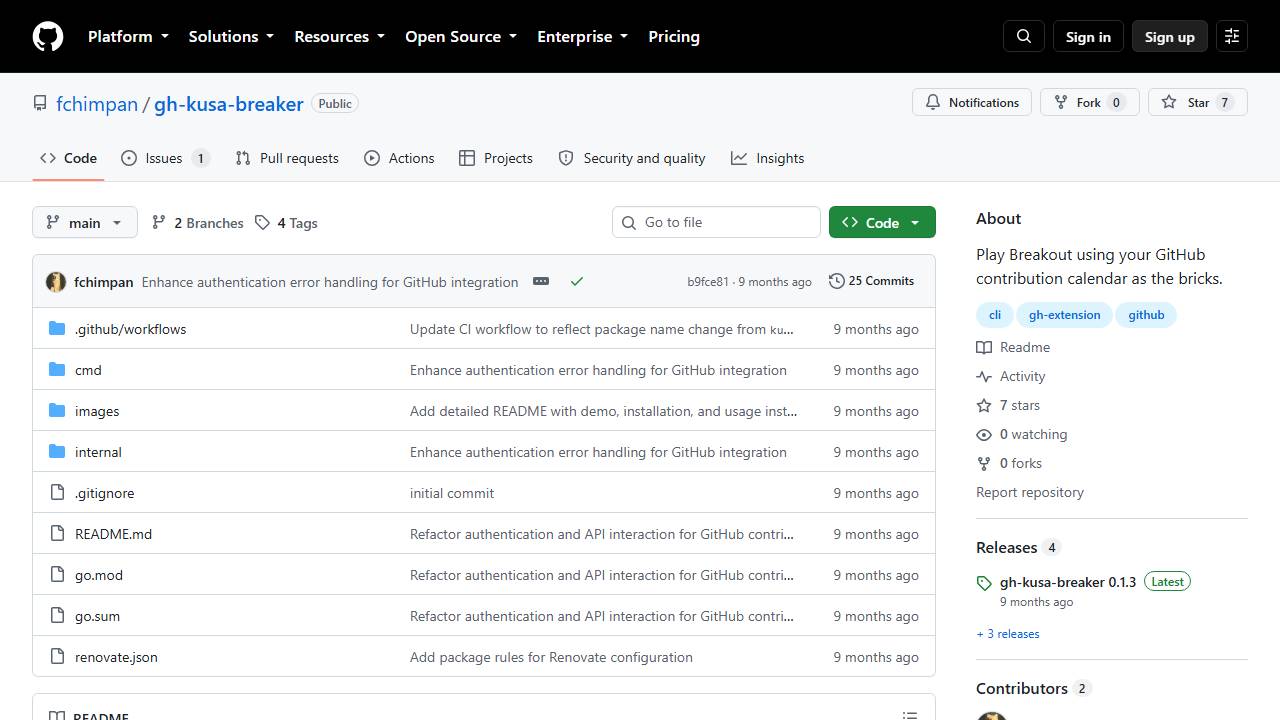Expand the Platform menu
Image resolution: width=1280 pixels, height=720 pixels.
point(128,37)
